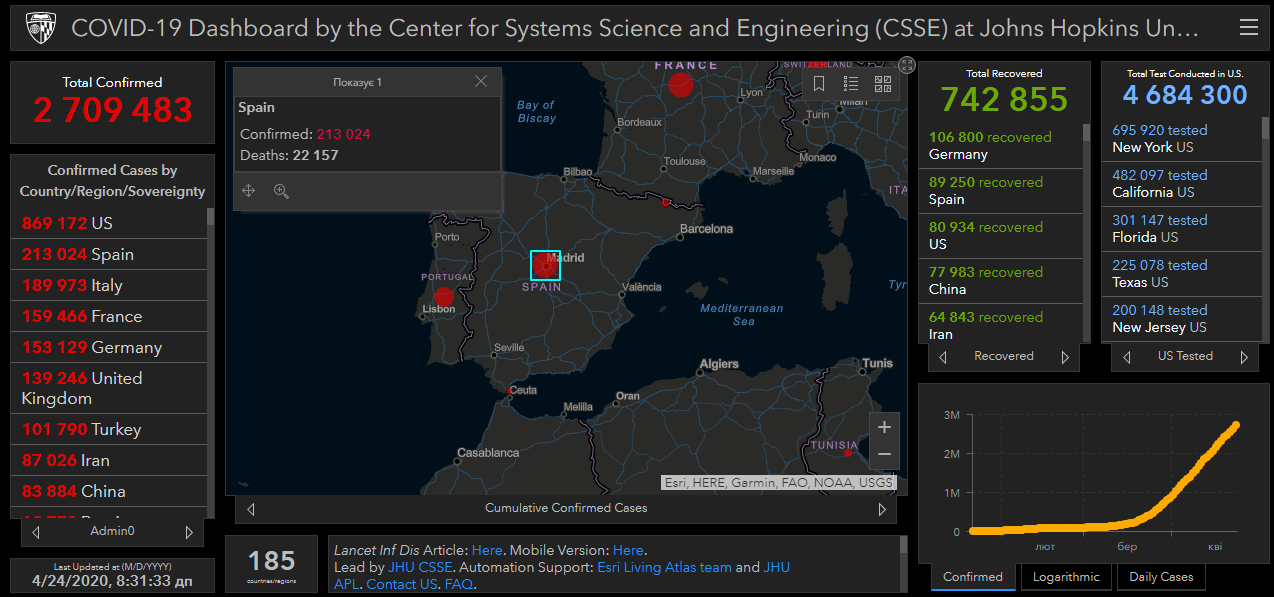
Task: Select US 80 934 recovered row
Action: tap(1000, 236)
